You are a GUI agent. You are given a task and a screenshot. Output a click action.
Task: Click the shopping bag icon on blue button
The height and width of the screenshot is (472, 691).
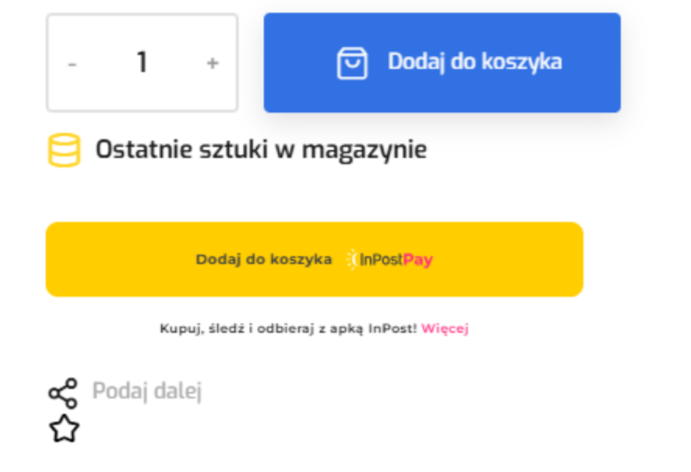click(352, 63)
